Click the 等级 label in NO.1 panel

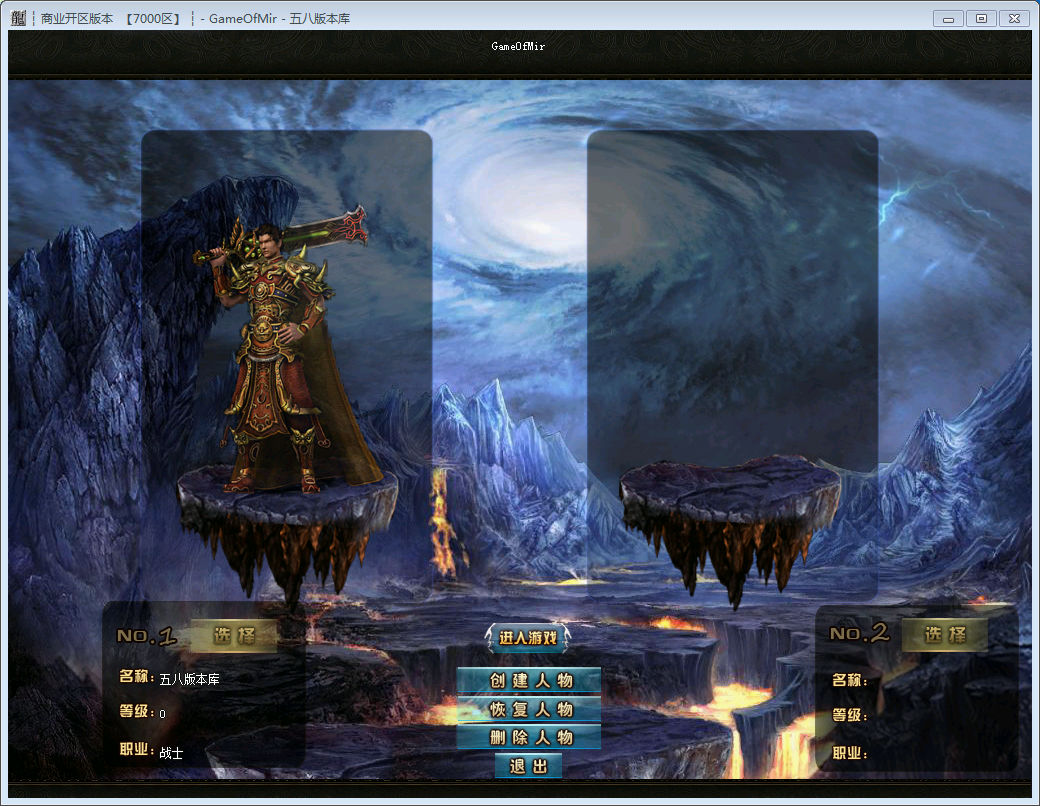[x=136, y=711]
